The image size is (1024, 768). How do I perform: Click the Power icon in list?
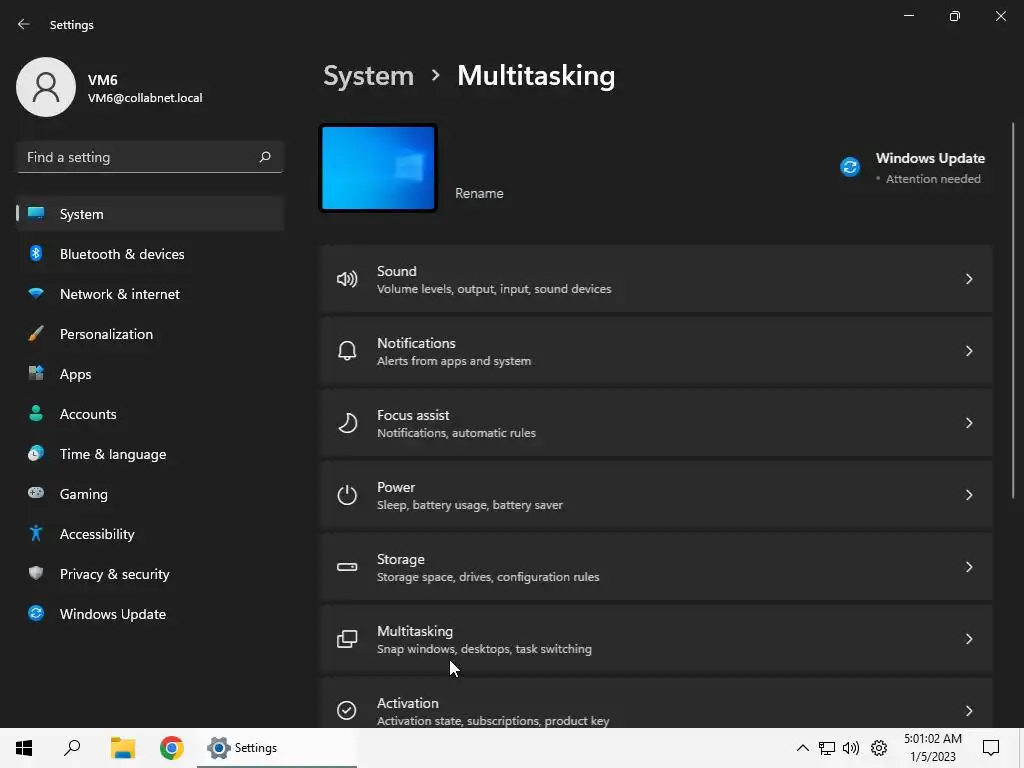tap(347, 495)
